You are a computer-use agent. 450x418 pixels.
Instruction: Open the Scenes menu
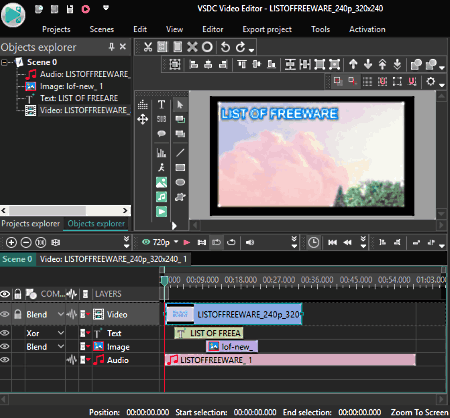point(102,29)
